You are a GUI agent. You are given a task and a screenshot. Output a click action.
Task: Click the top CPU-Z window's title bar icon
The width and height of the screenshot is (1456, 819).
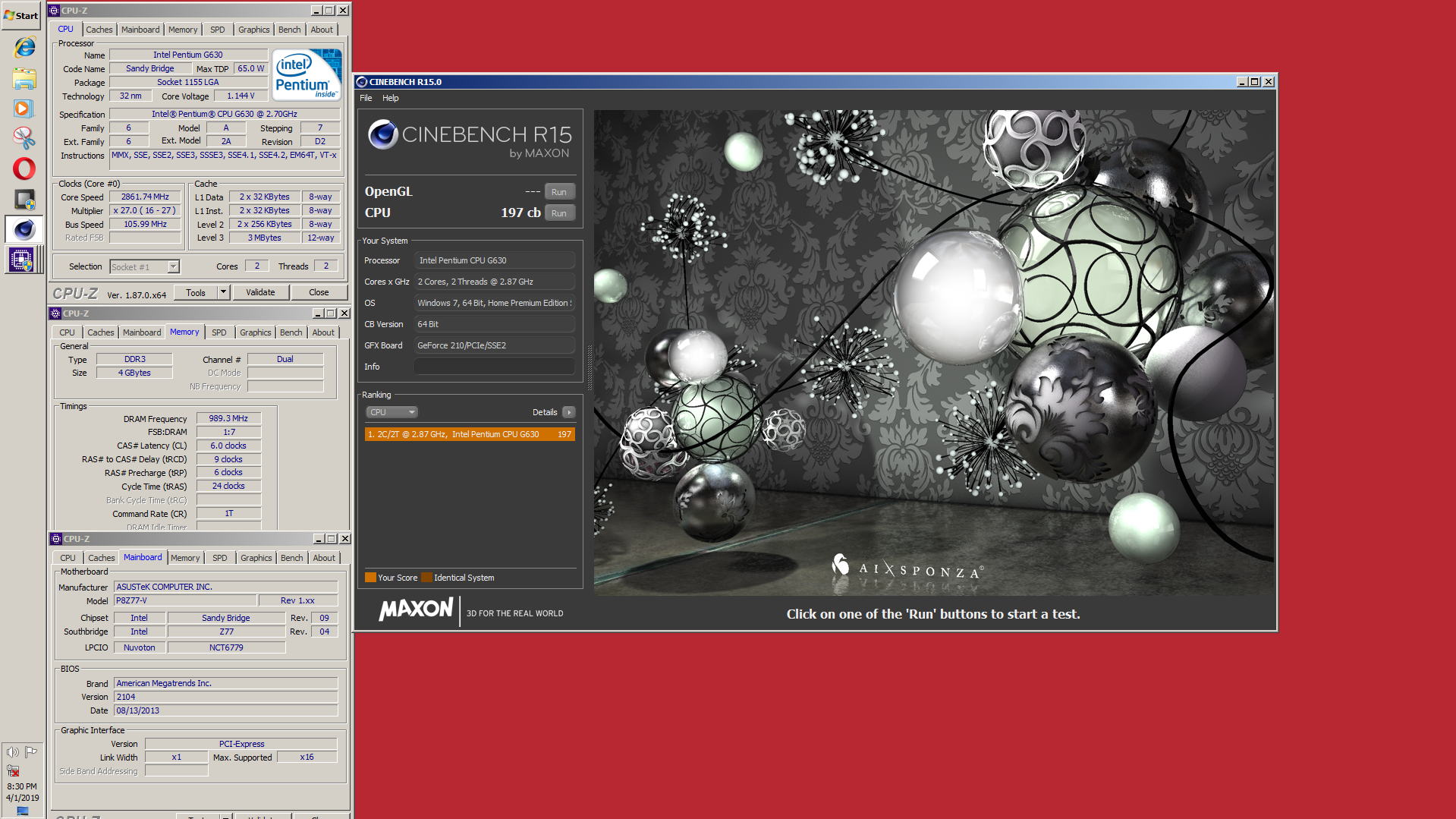(55, 11)
